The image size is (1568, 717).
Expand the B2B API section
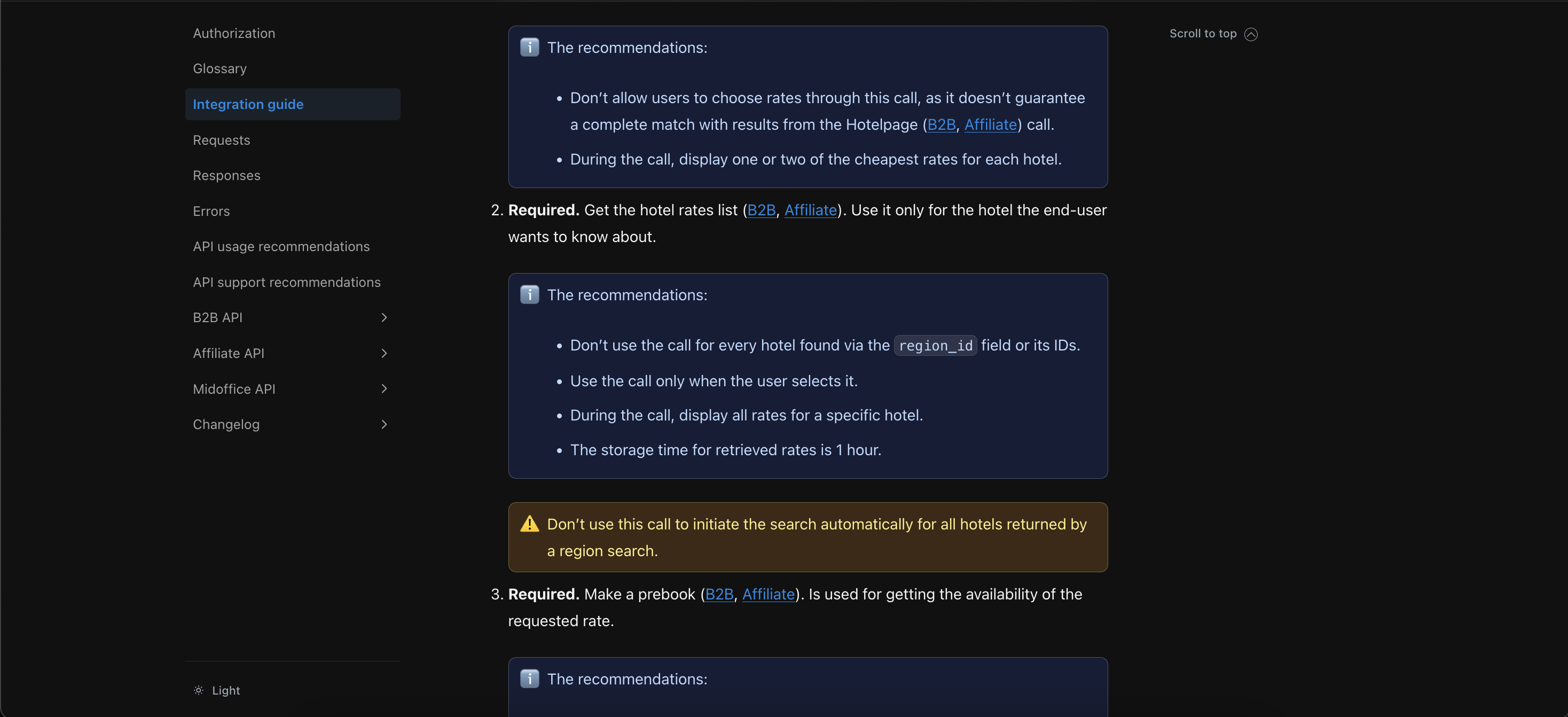(383, 317)
